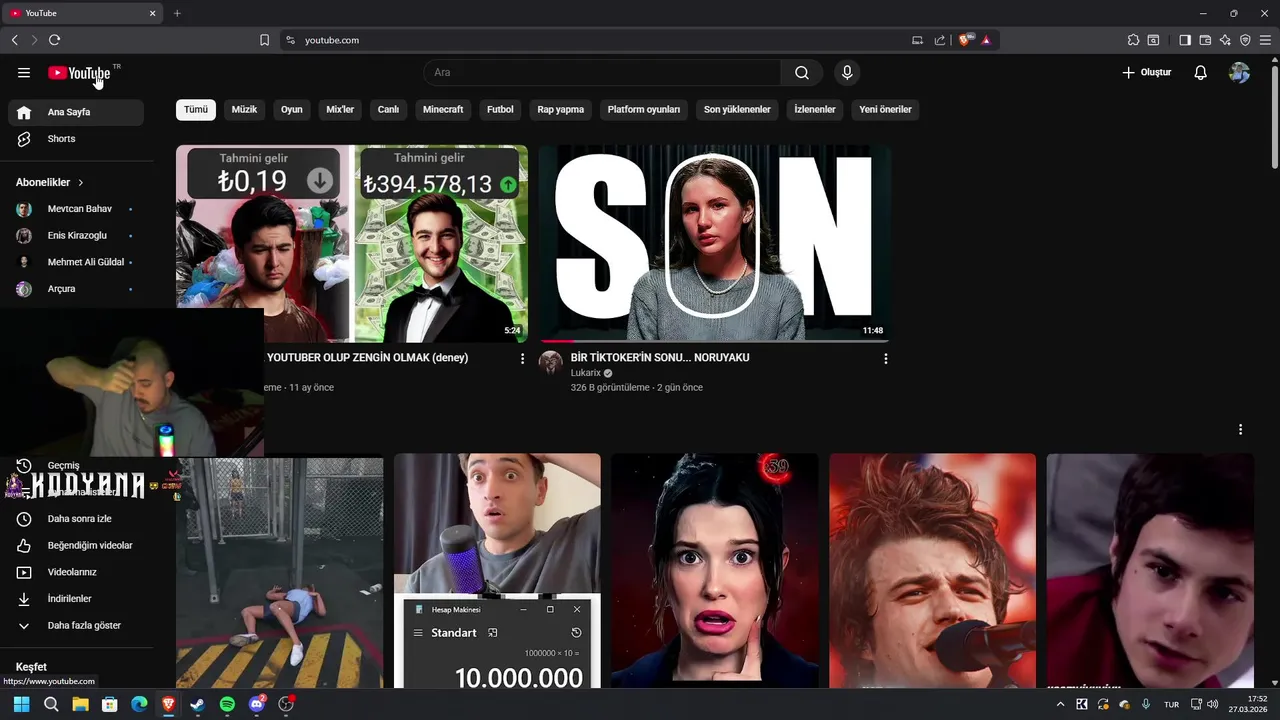The image size is (1280, 720).
Task: Select the Son yüklenenler filter chip
Action: coord(737,110)
